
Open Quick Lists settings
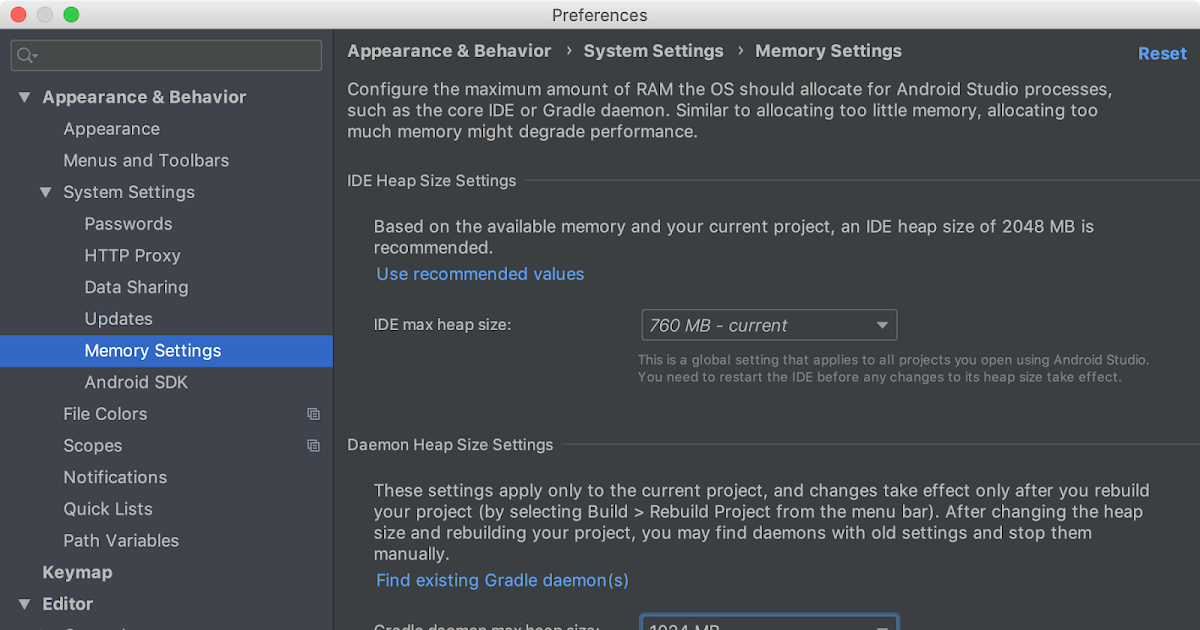click(x=107, y=509)
